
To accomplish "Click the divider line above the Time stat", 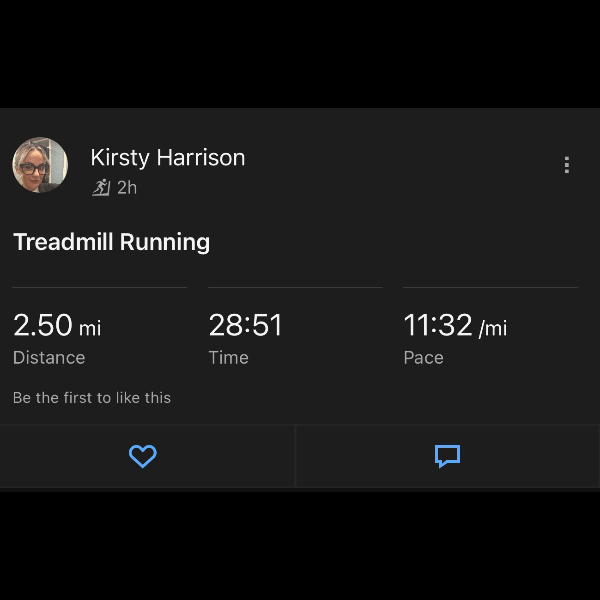I will click(295, 287).
